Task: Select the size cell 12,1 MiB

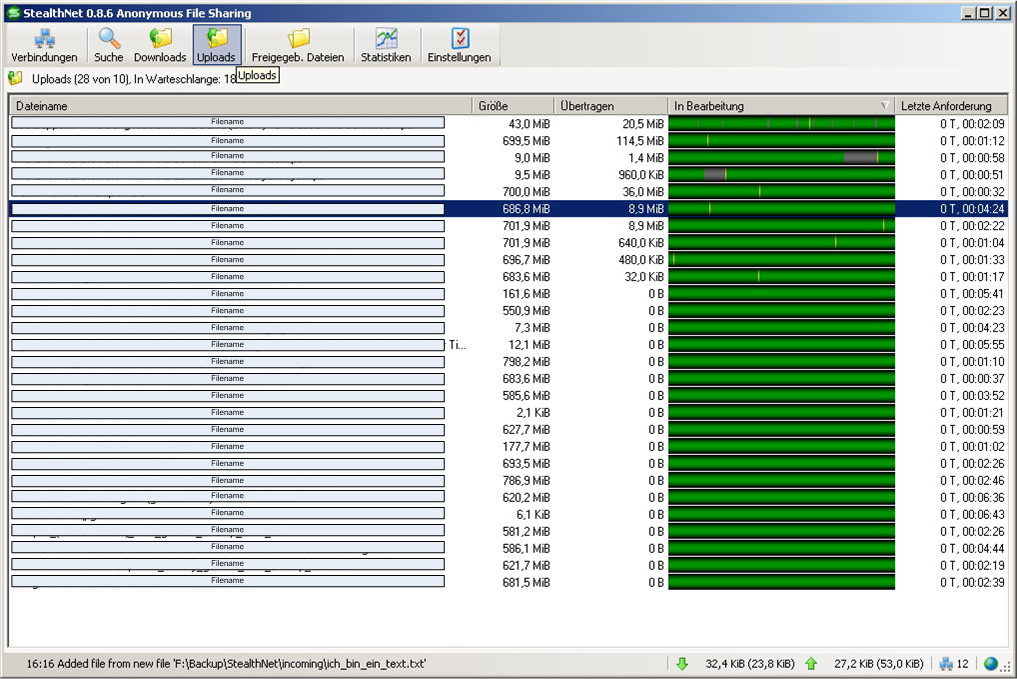Action: pos(529,344)
